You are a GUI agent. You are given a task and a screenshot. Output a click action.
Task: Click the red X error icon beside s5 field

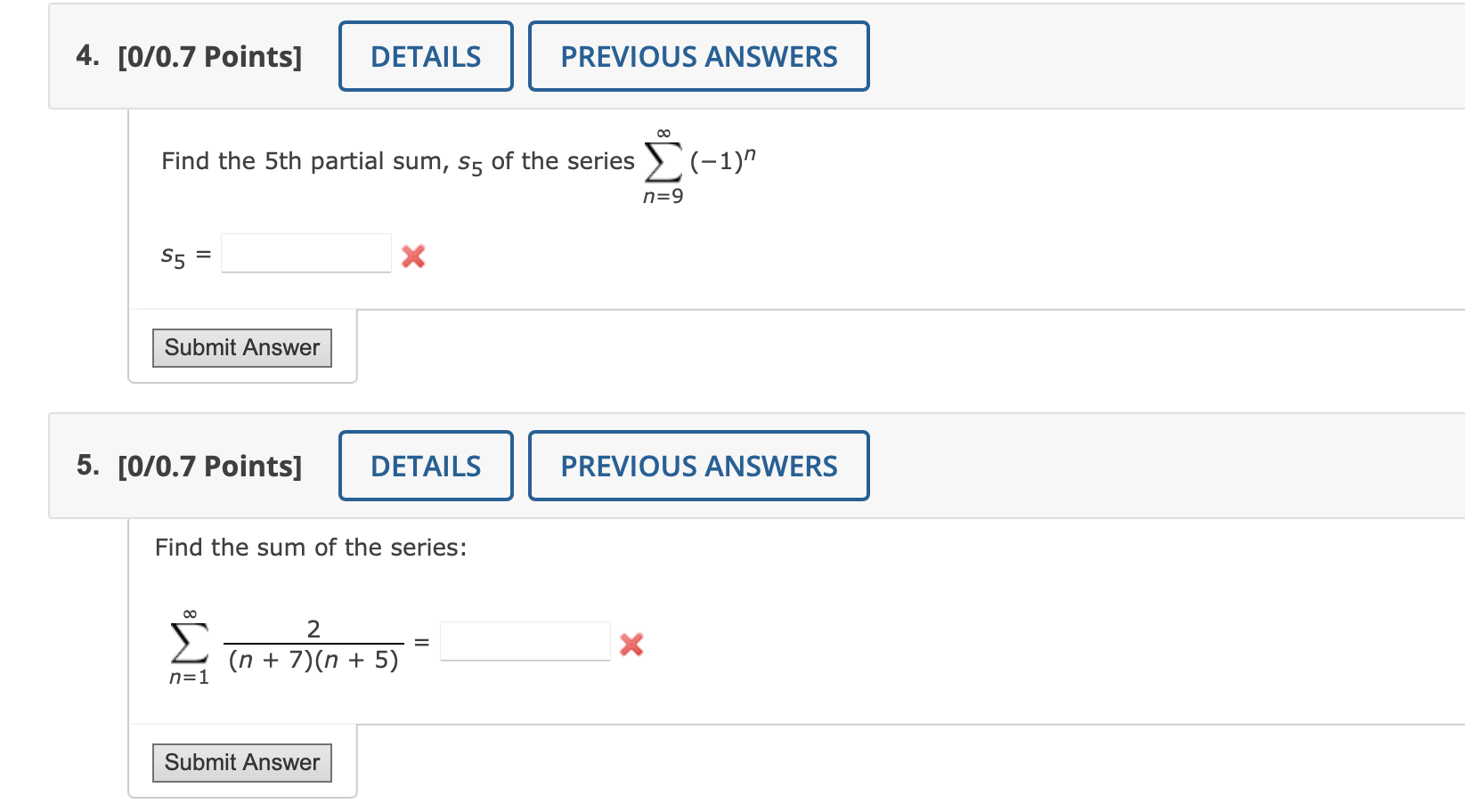(412, 256)
